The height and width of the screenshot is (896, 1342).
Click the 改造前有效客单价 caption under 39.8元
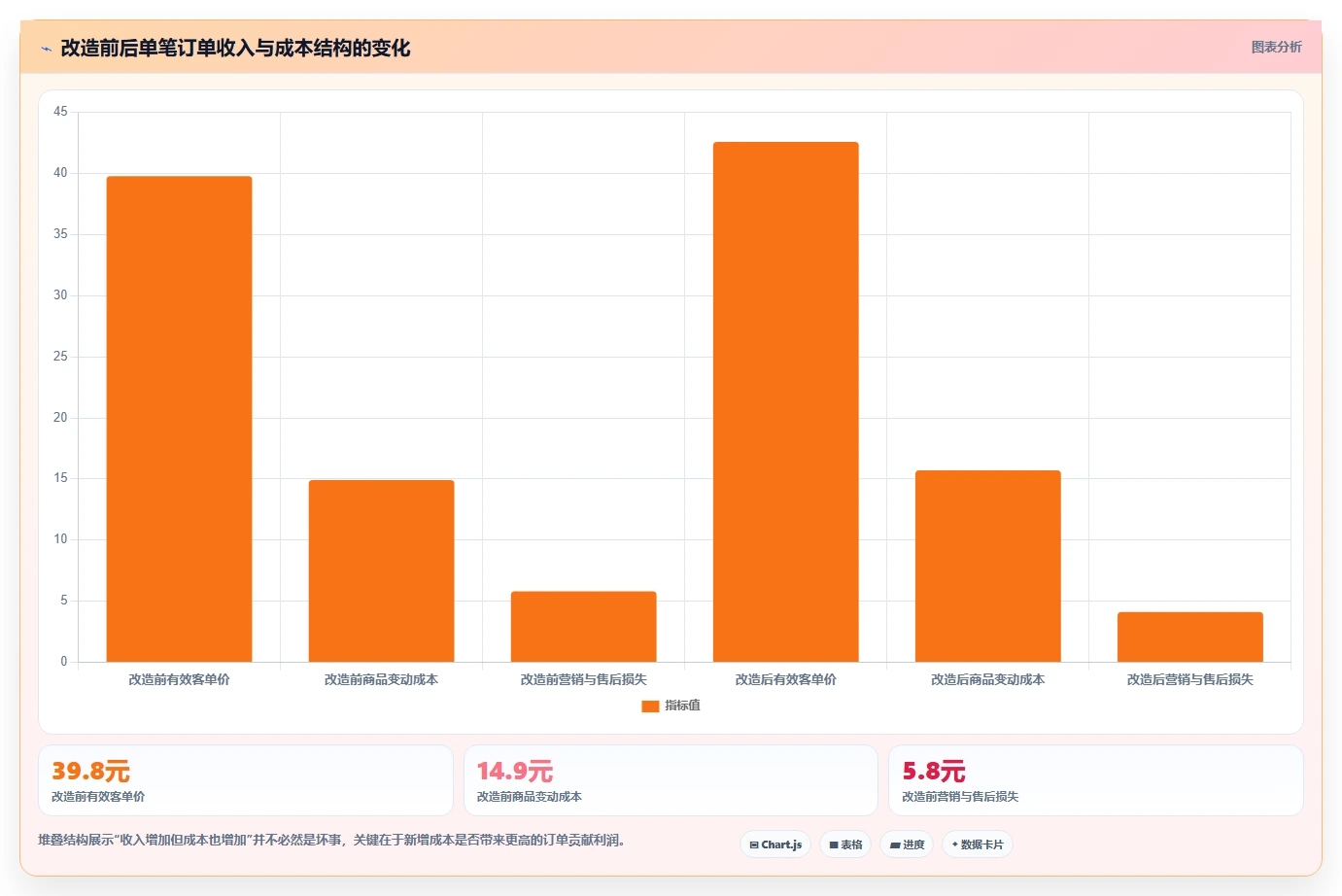click(x=98, y=797)
